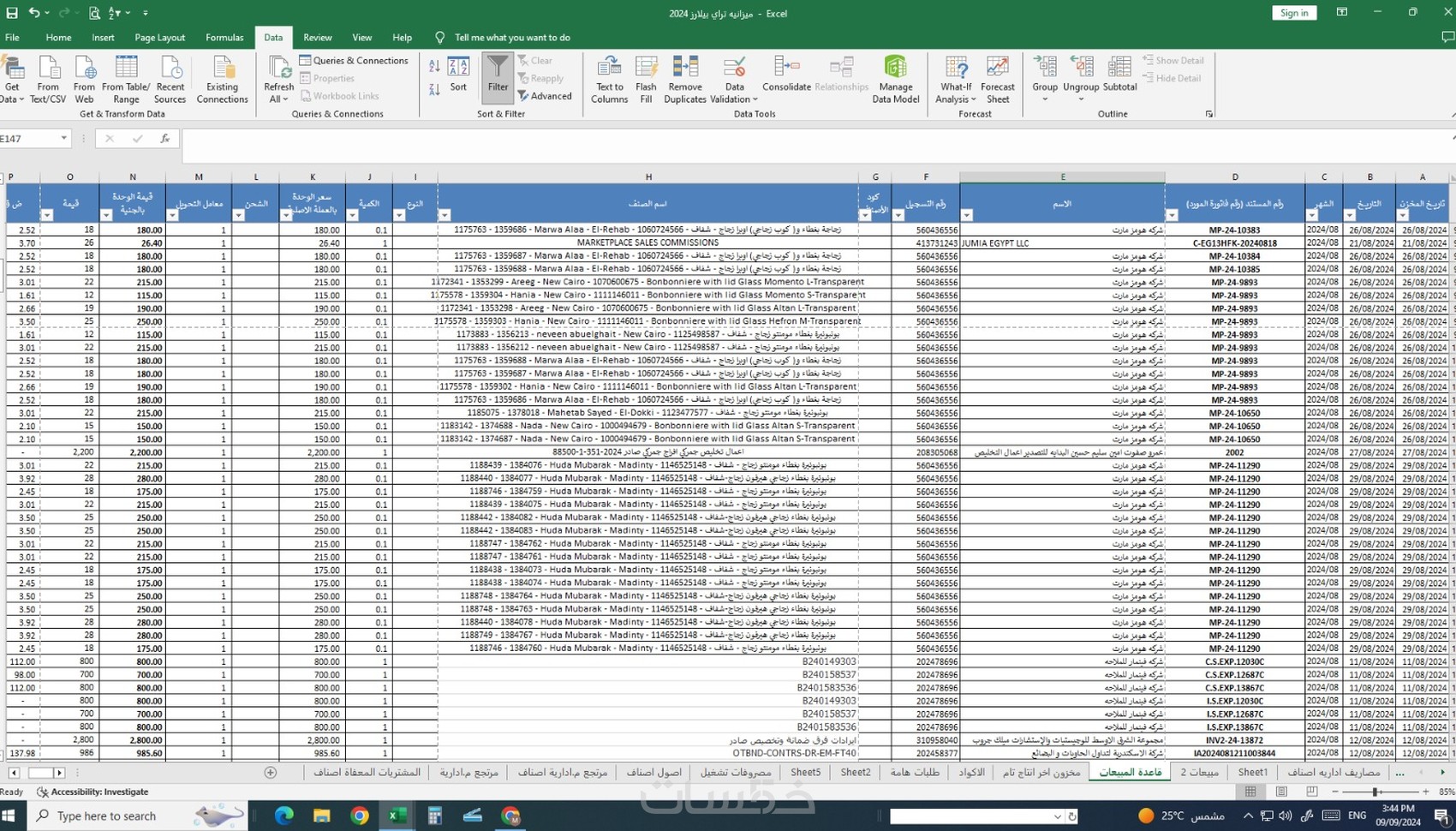Switch to Normal view in status bar
Screen dimensions: 1456x831
pos(1250,792)
